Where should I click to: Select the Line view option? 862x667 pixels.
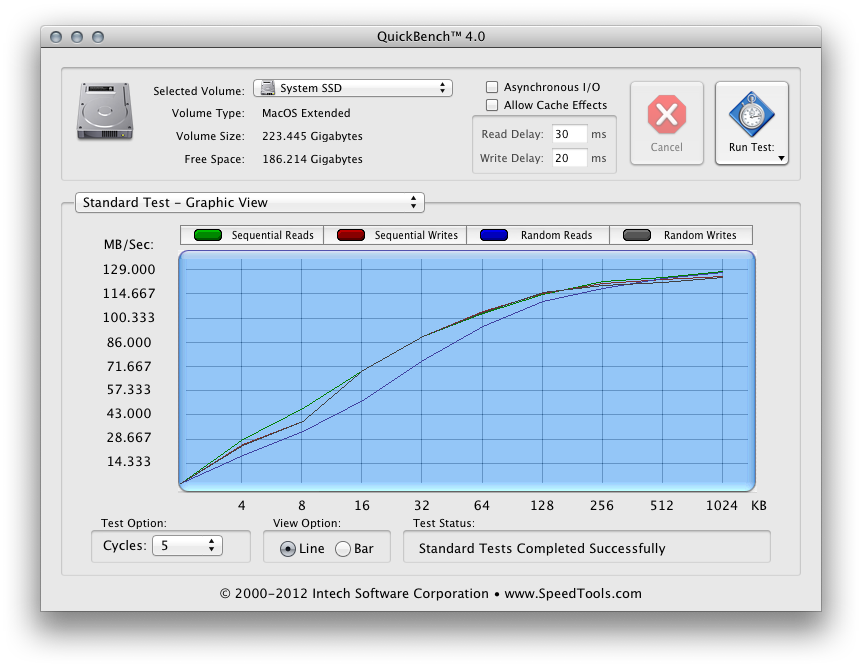[x=288, y=549]
